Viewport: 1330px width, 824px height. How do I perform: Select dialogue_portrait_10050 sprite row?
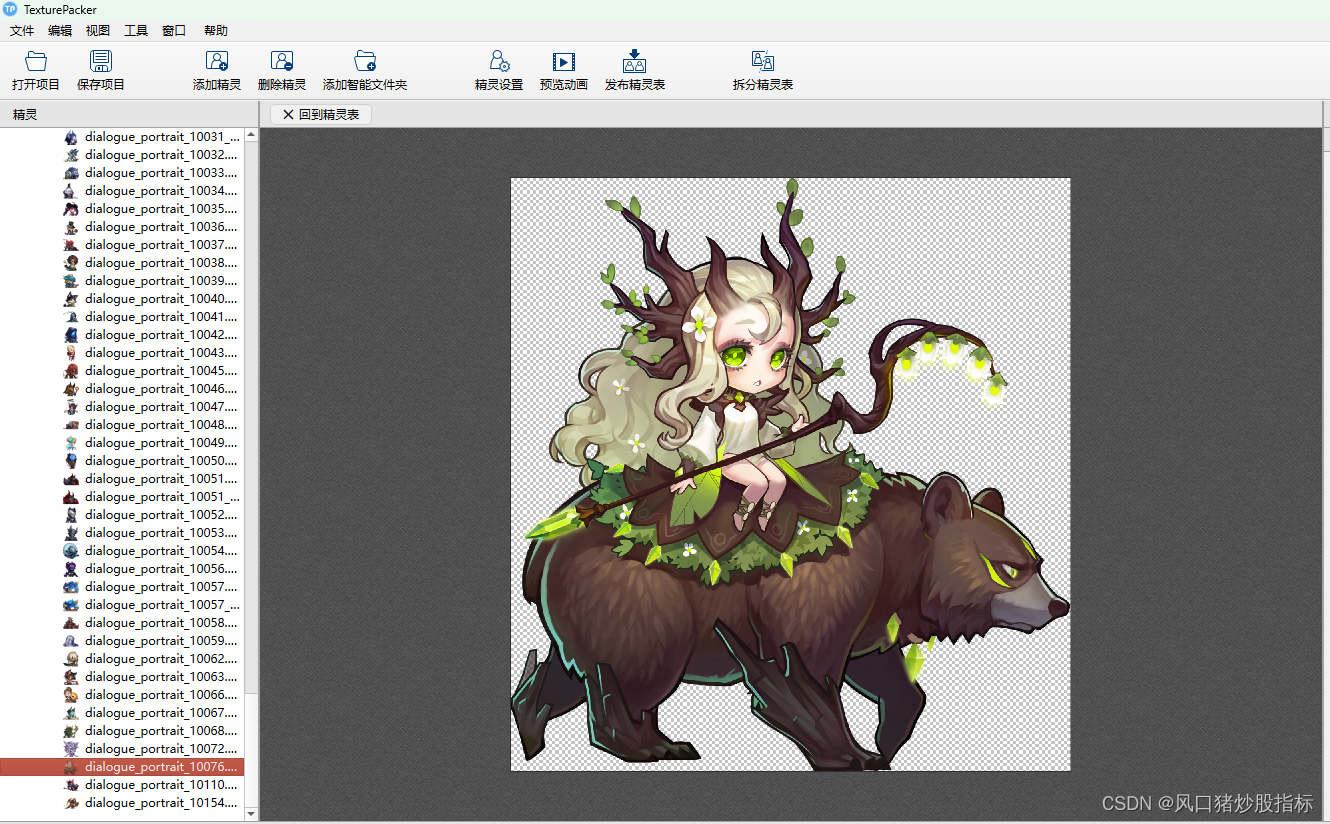pos(122,461)
